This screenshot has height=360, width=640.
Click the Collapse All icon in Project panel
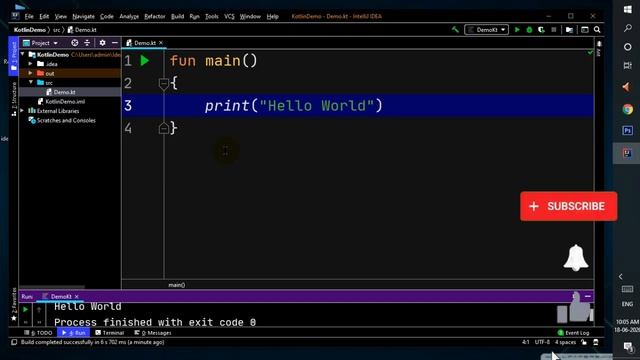(87, 43)
